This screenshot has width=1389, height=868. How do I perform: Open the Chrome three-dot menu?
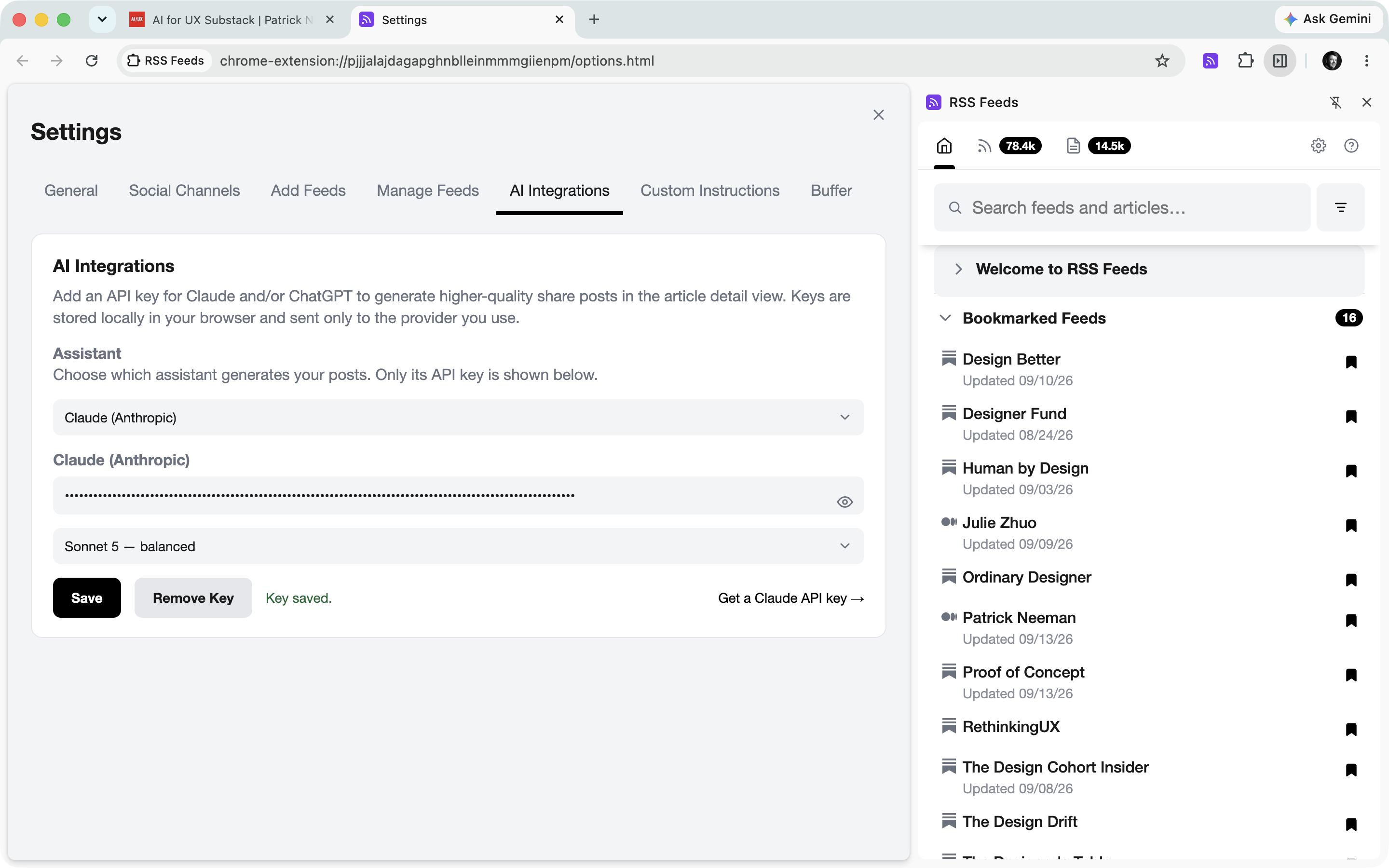pos(1367,61)
